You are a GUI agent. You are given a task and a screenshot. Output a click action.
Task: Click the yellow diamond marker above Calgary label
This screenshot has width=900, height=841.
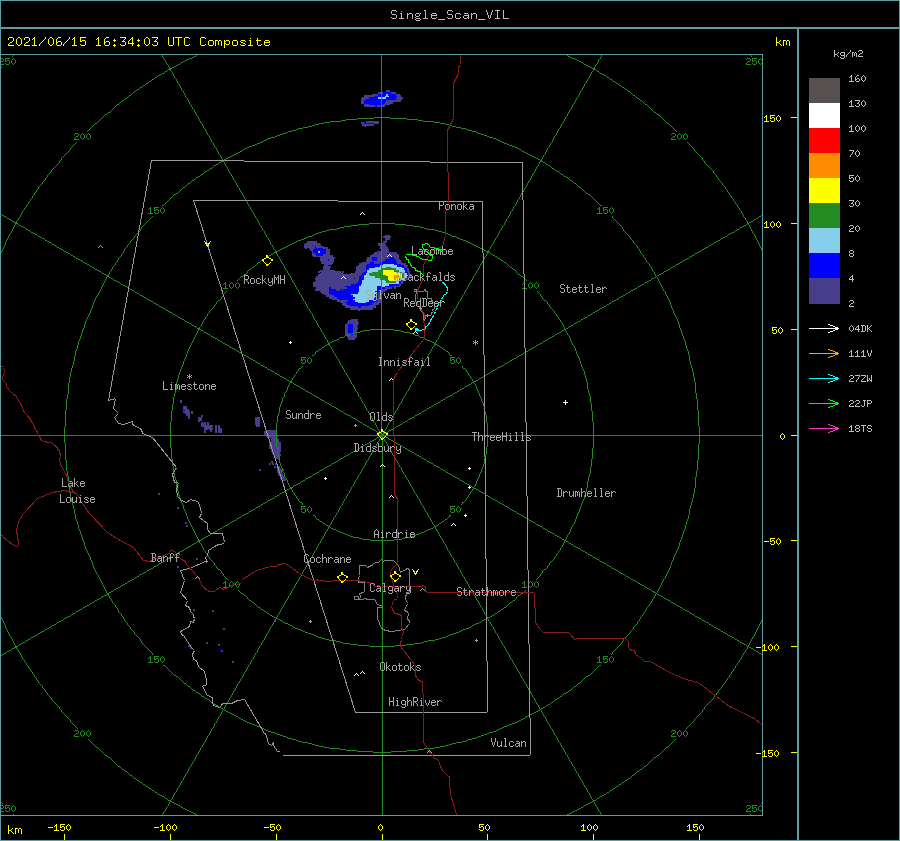click(x=395, y=576)
